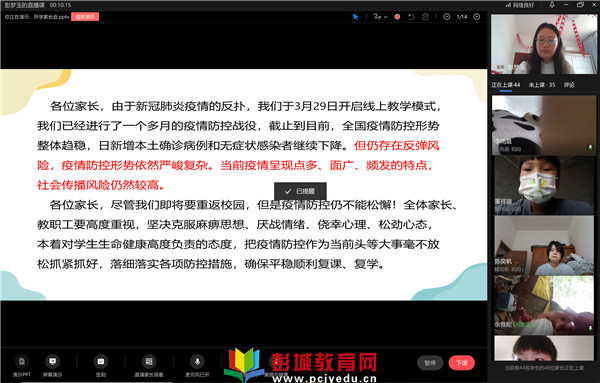600x383 pixels.
Task: Check the 网络良好 network status indicator
Action: click(x=520, y=5)
